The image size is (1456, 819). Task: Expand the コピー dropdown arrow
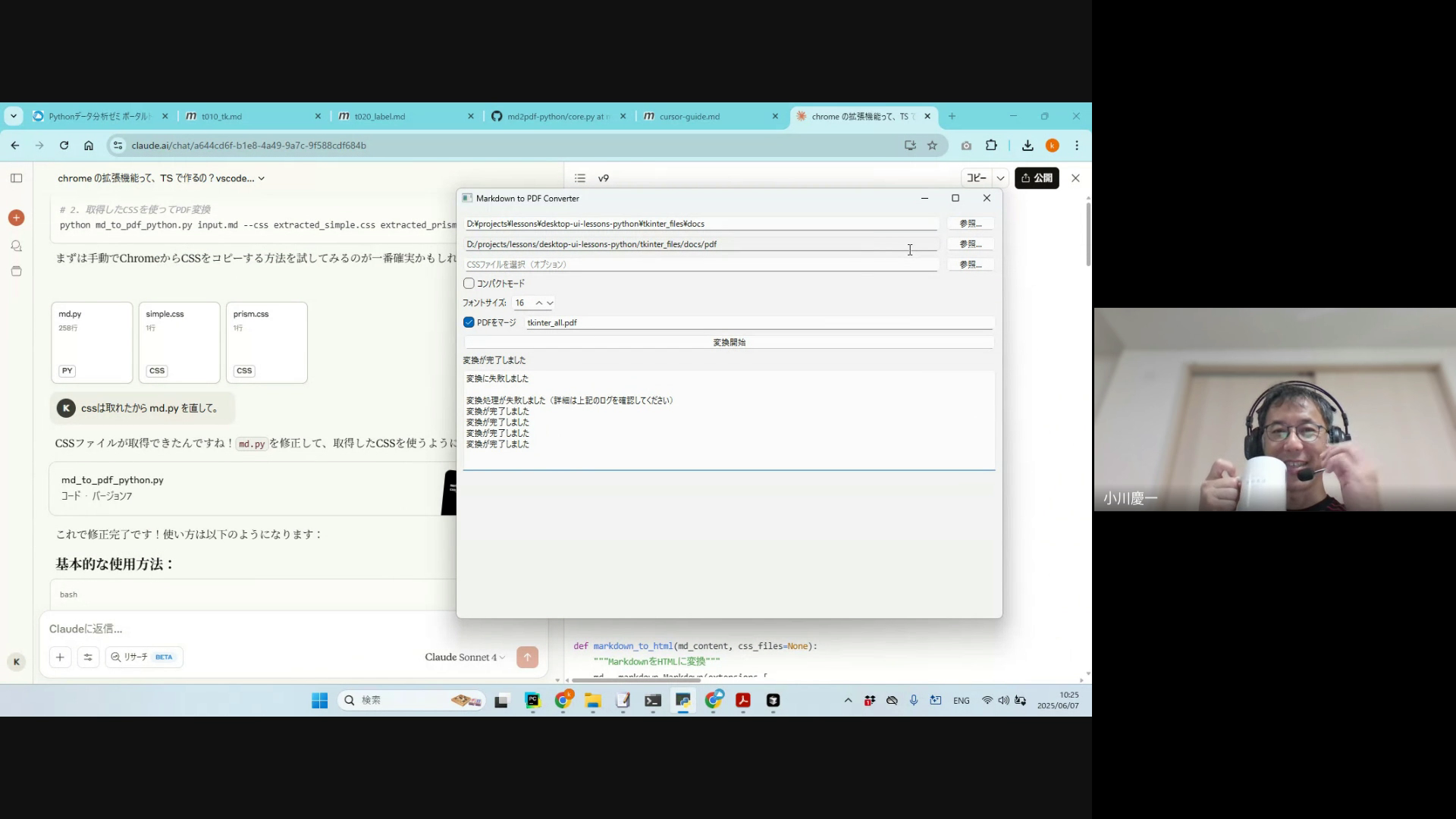click(1000, 178)
